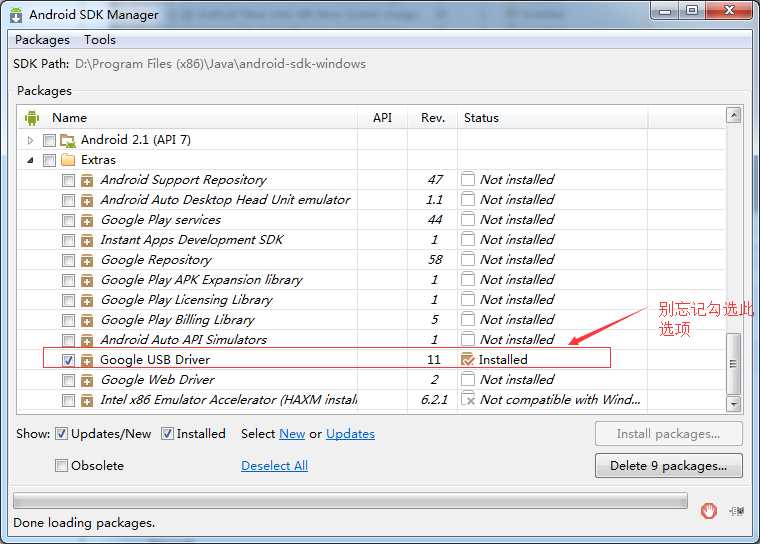Click the Google Repository package icon
This screenshot has height=544, width=760.
click(87, 260)
